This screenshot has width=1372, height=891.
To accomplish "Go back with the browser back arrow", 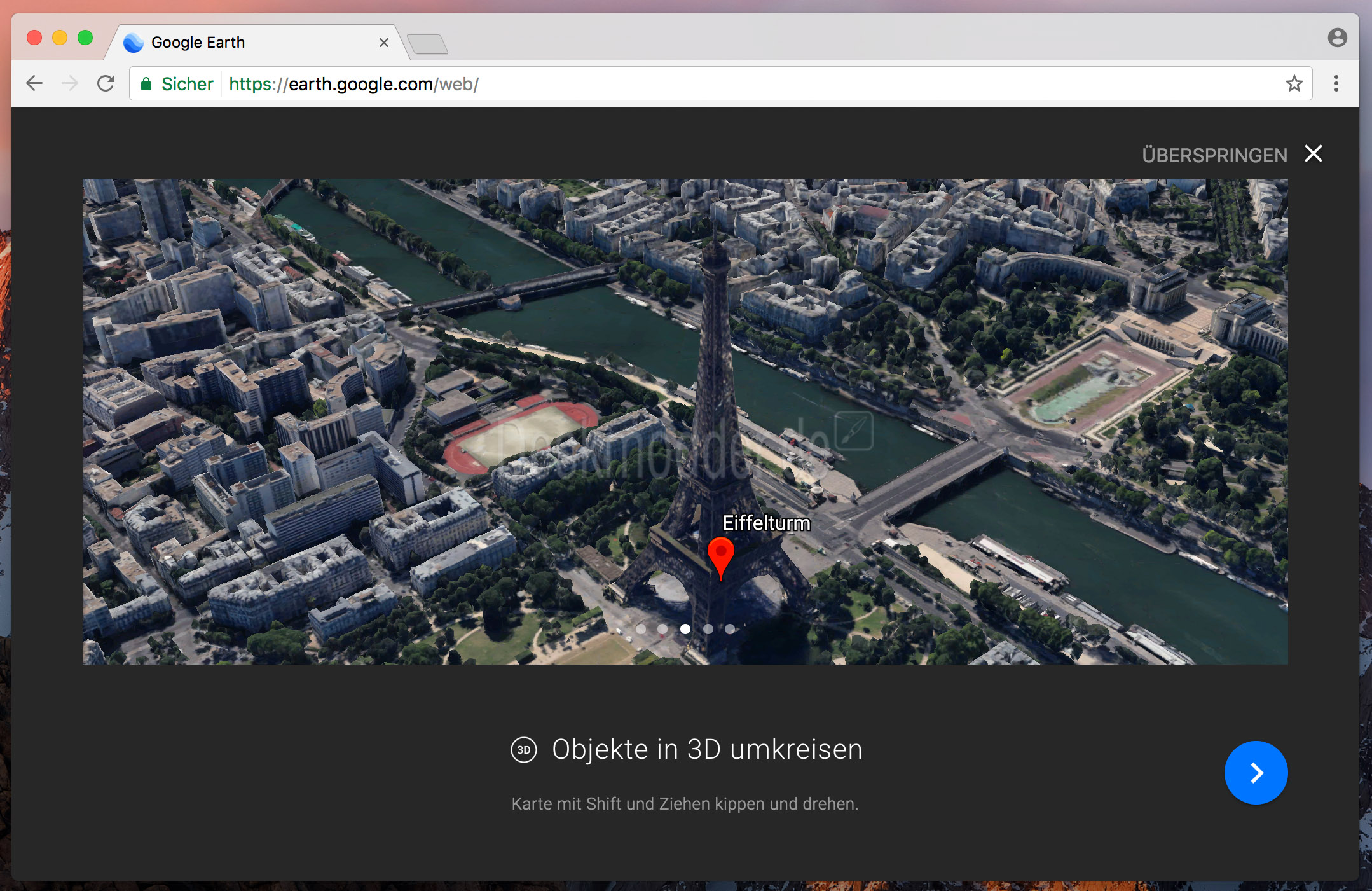I will pos(34,83).
